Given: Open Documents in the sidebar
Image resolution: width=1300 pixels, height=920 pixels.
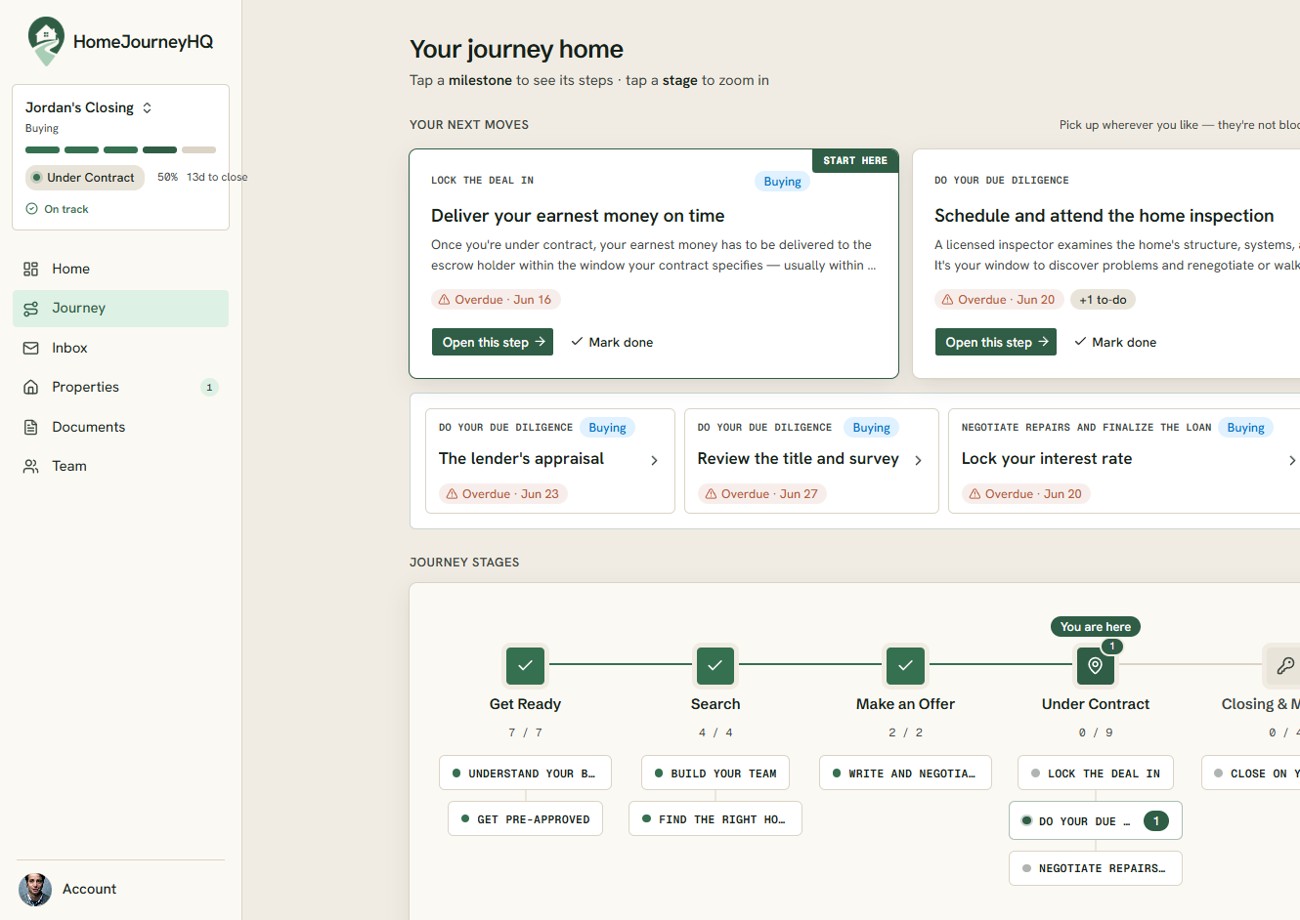Looking at the screenshot, I should point(120,427).
